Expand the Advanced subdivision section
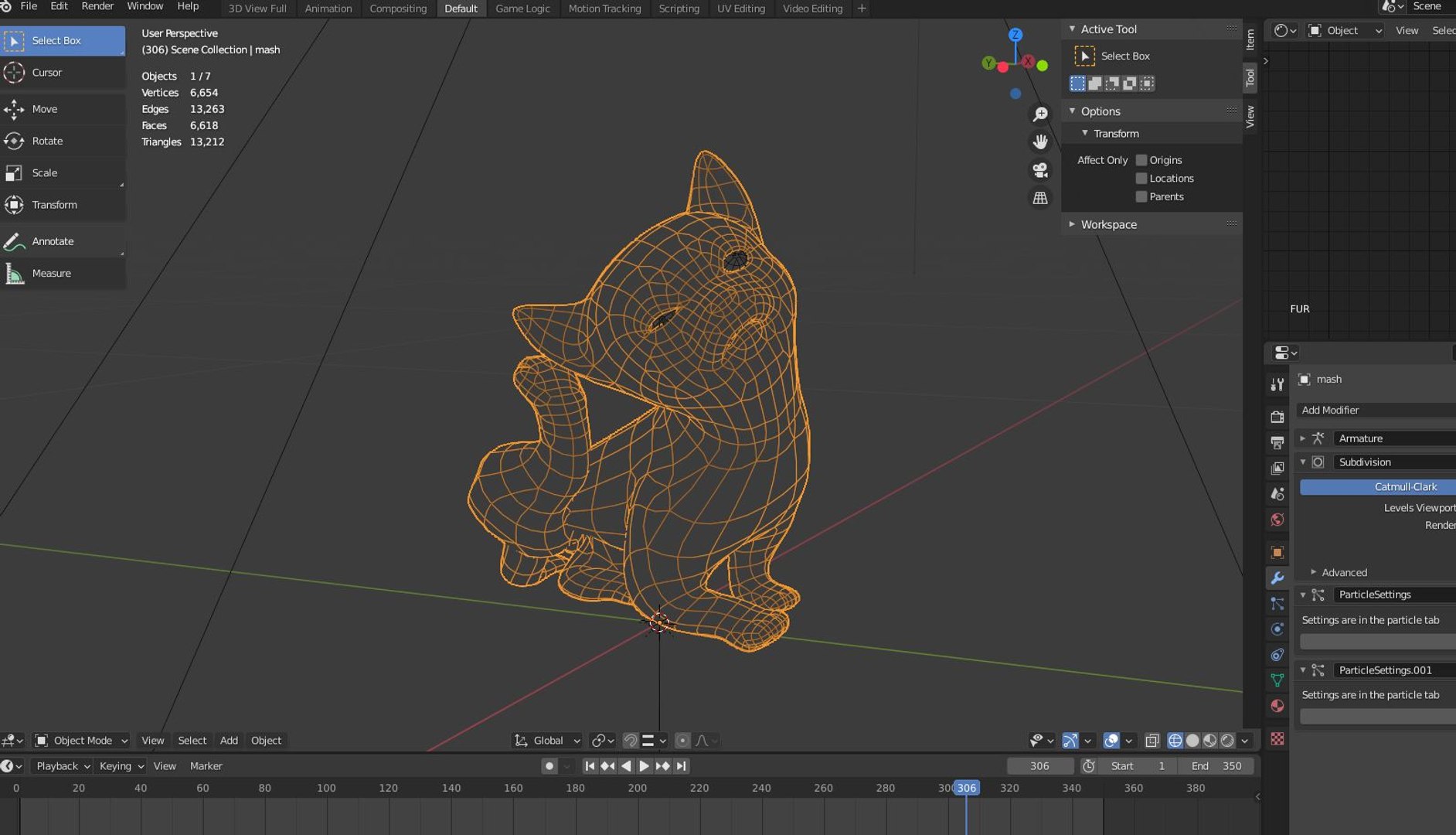This screenshot has height=835, width=1456. tap(1313, 573)
